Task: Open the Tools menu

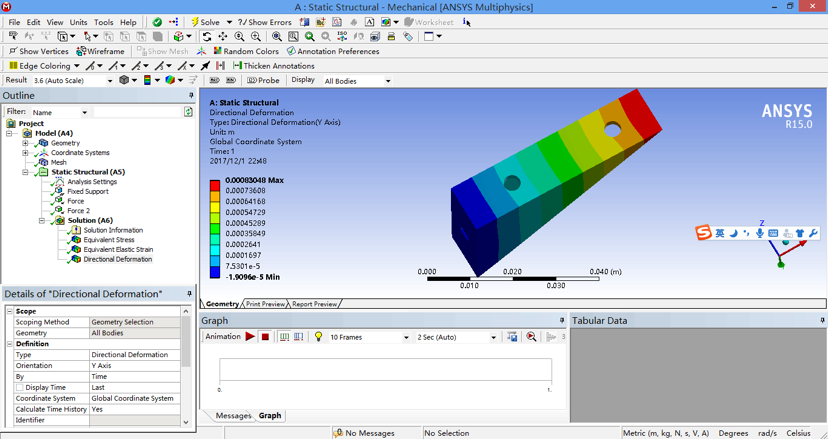Action: tap(104, 22)
